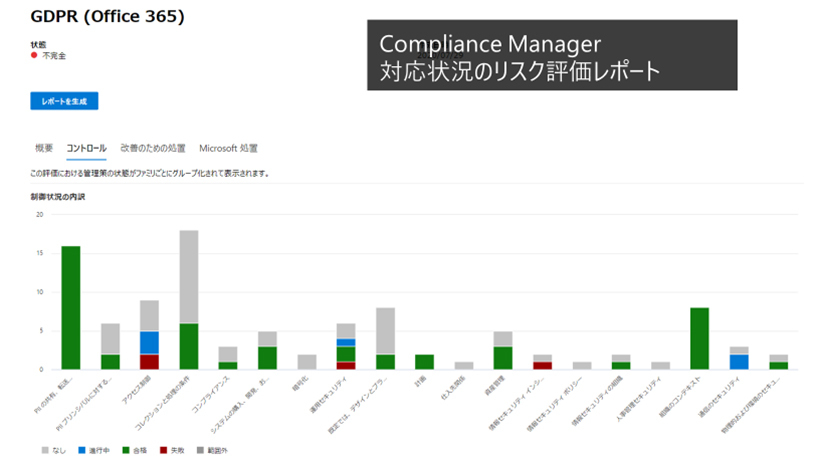Select the コントロール tab
The width and height of the screenshot is (820, 461).
tap(86, 148)
